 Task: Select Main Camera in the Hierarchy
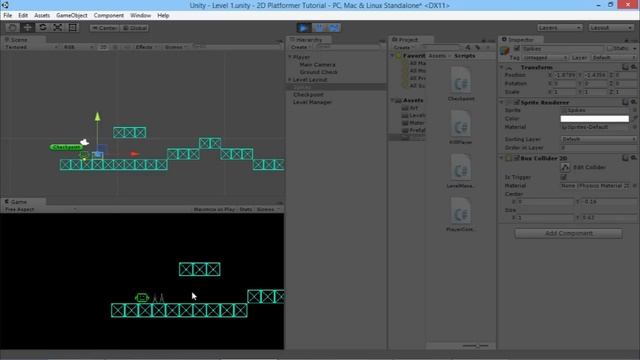317,64
